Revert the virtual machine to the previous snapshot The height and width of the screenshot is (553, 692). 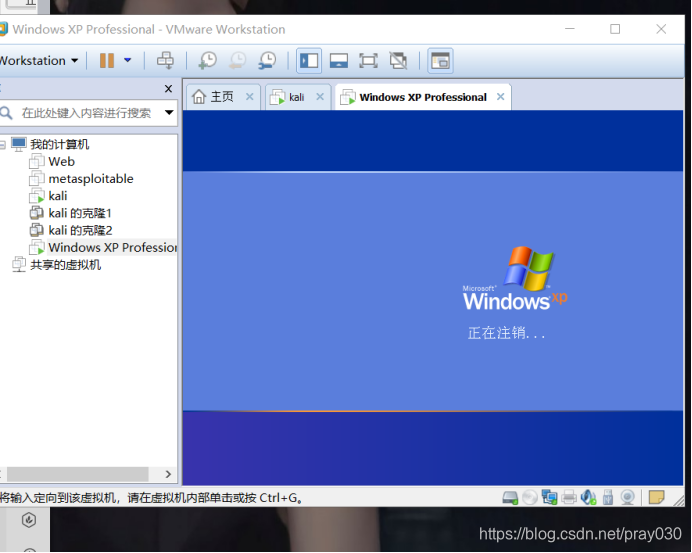(x=237, y=60)
